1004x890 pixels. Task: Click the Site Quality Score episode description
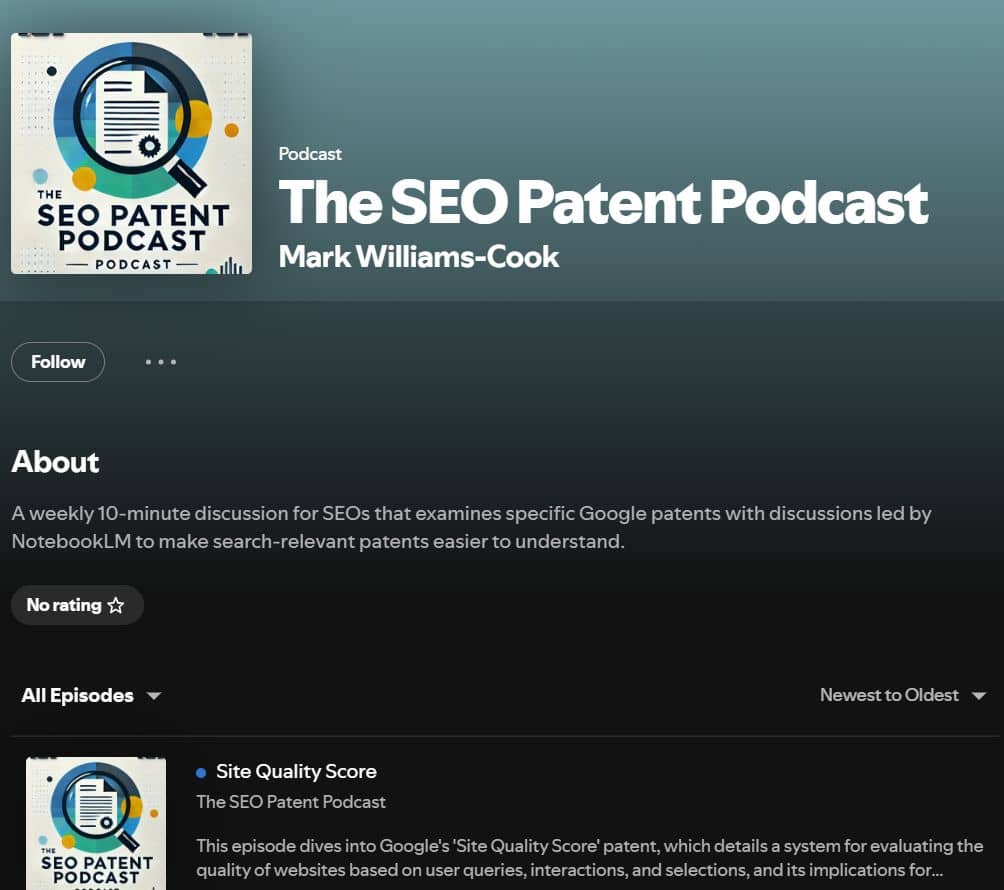pyautogui.click(x=590, y=858)
